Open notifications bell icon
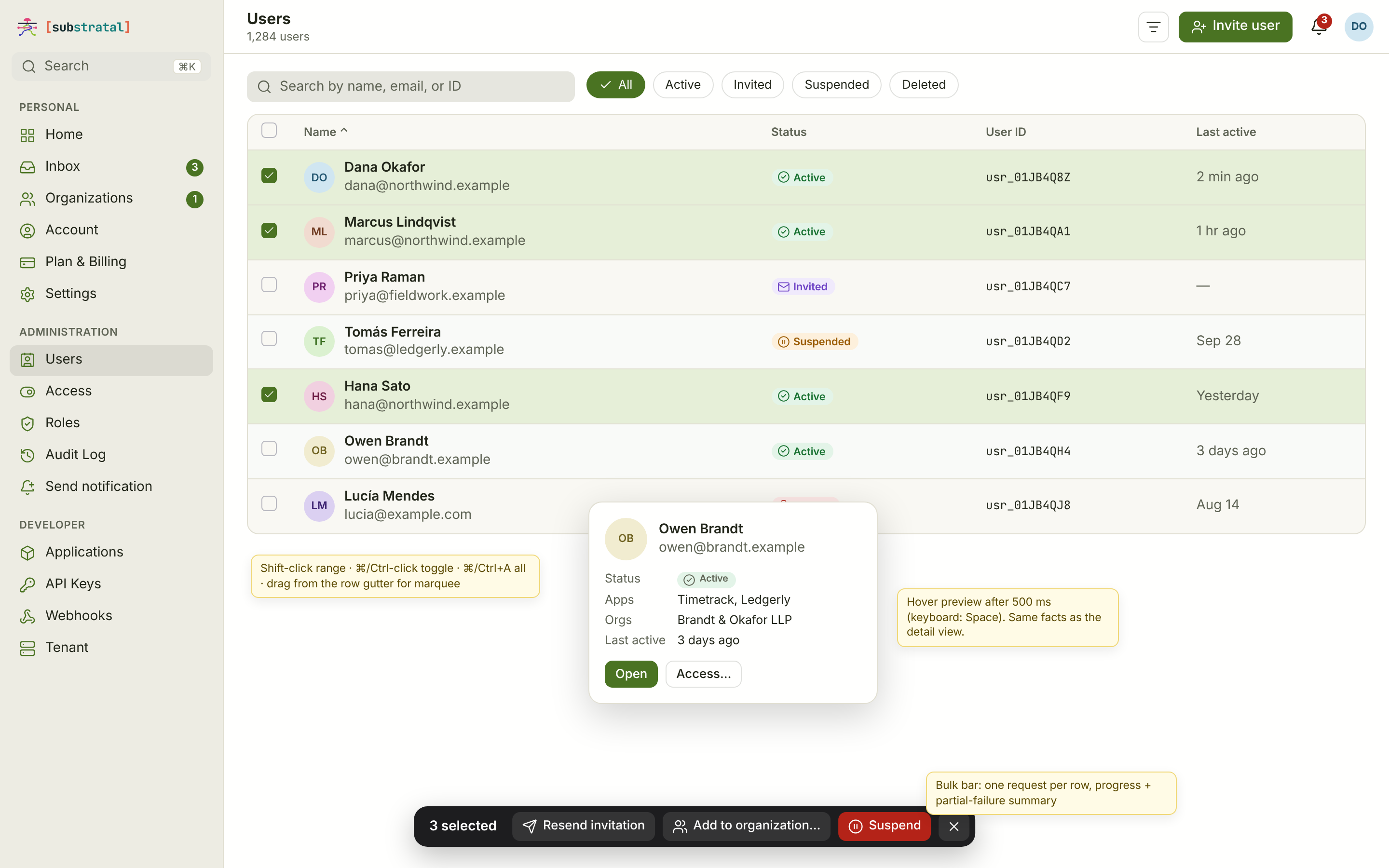Viewport: 1389px width, 868px height. pyautogui.click(x=1319, y=27)
